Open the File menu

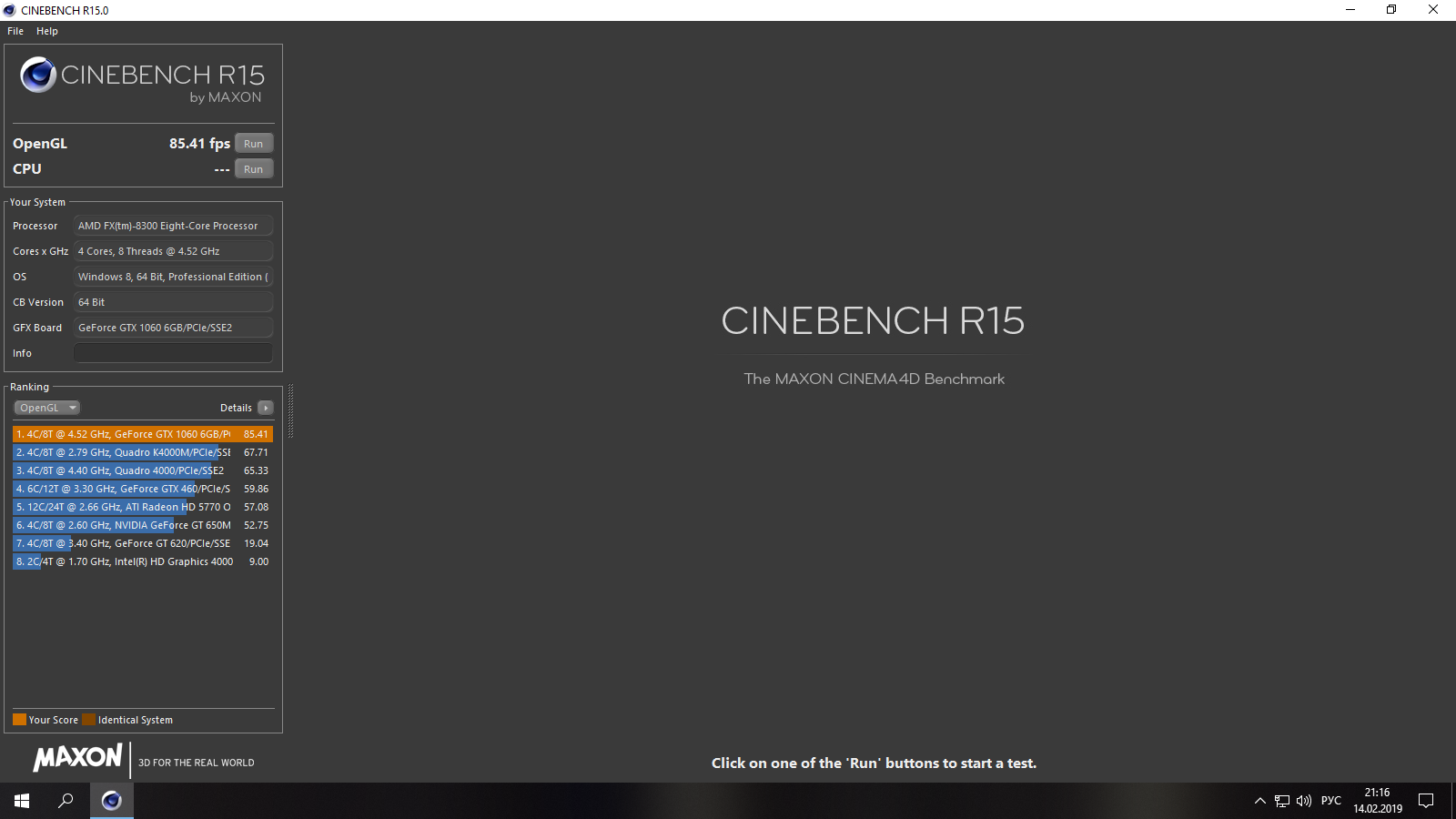pos(15,31)
